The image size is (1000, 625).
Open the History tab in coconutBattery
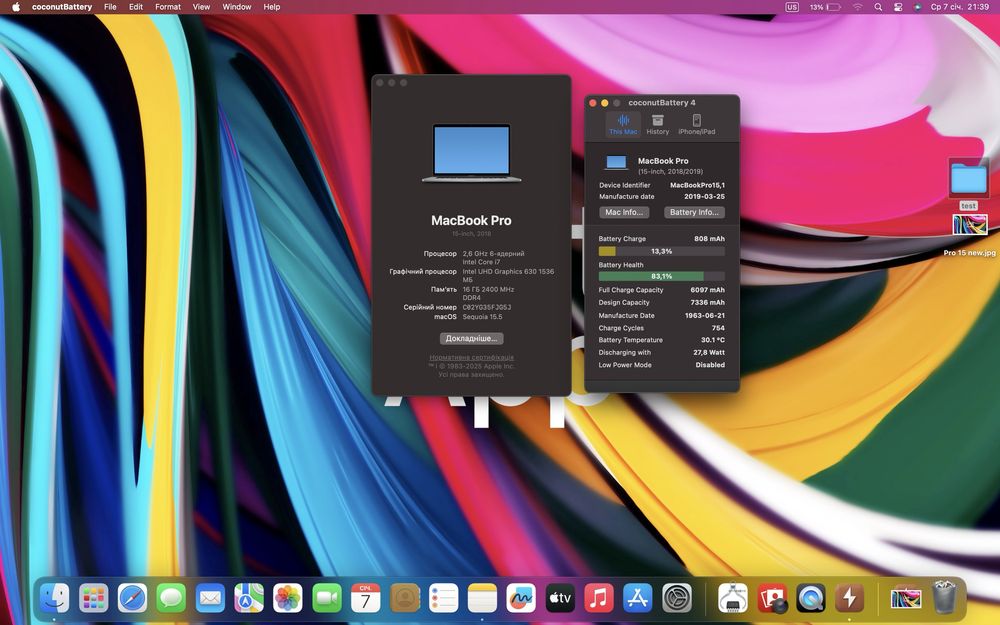(658, 124)
